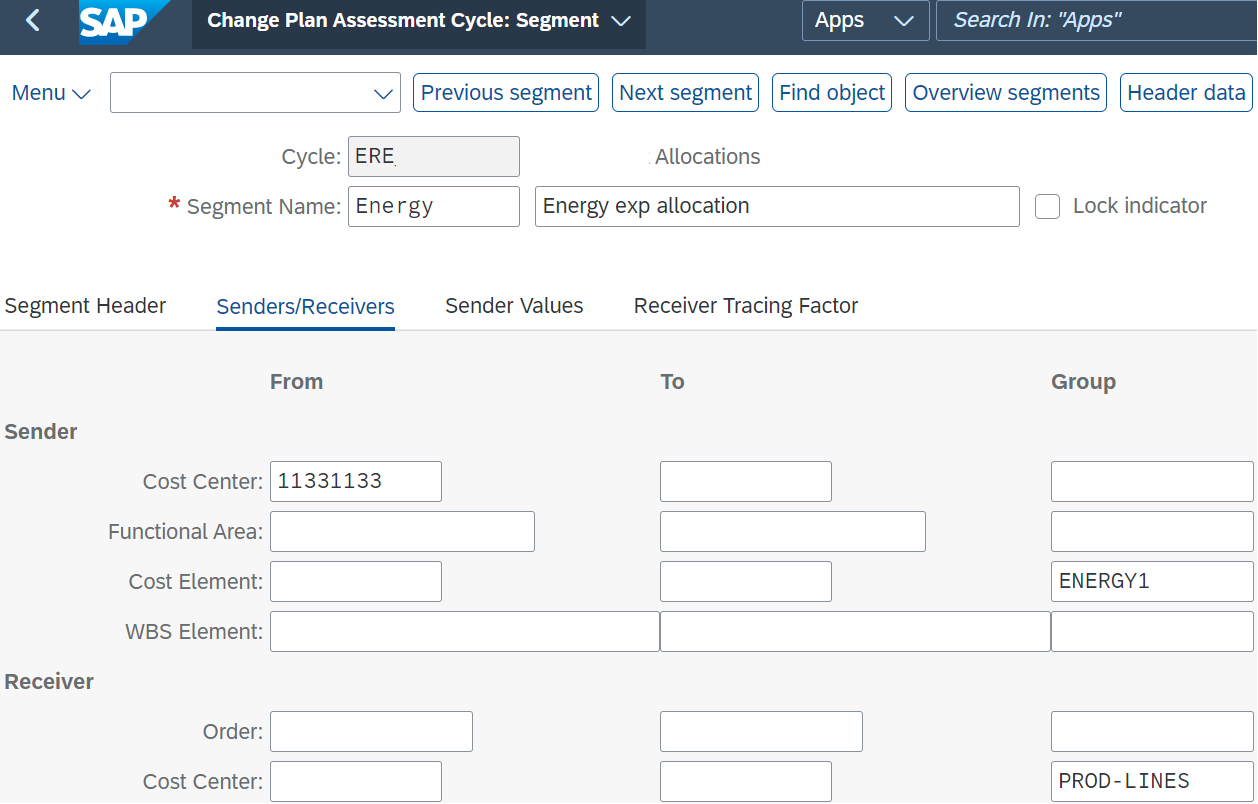Click Receiver Cost Center Group field PROD-LINES
Screen dimensions: 1258x804
point(1152,781)
